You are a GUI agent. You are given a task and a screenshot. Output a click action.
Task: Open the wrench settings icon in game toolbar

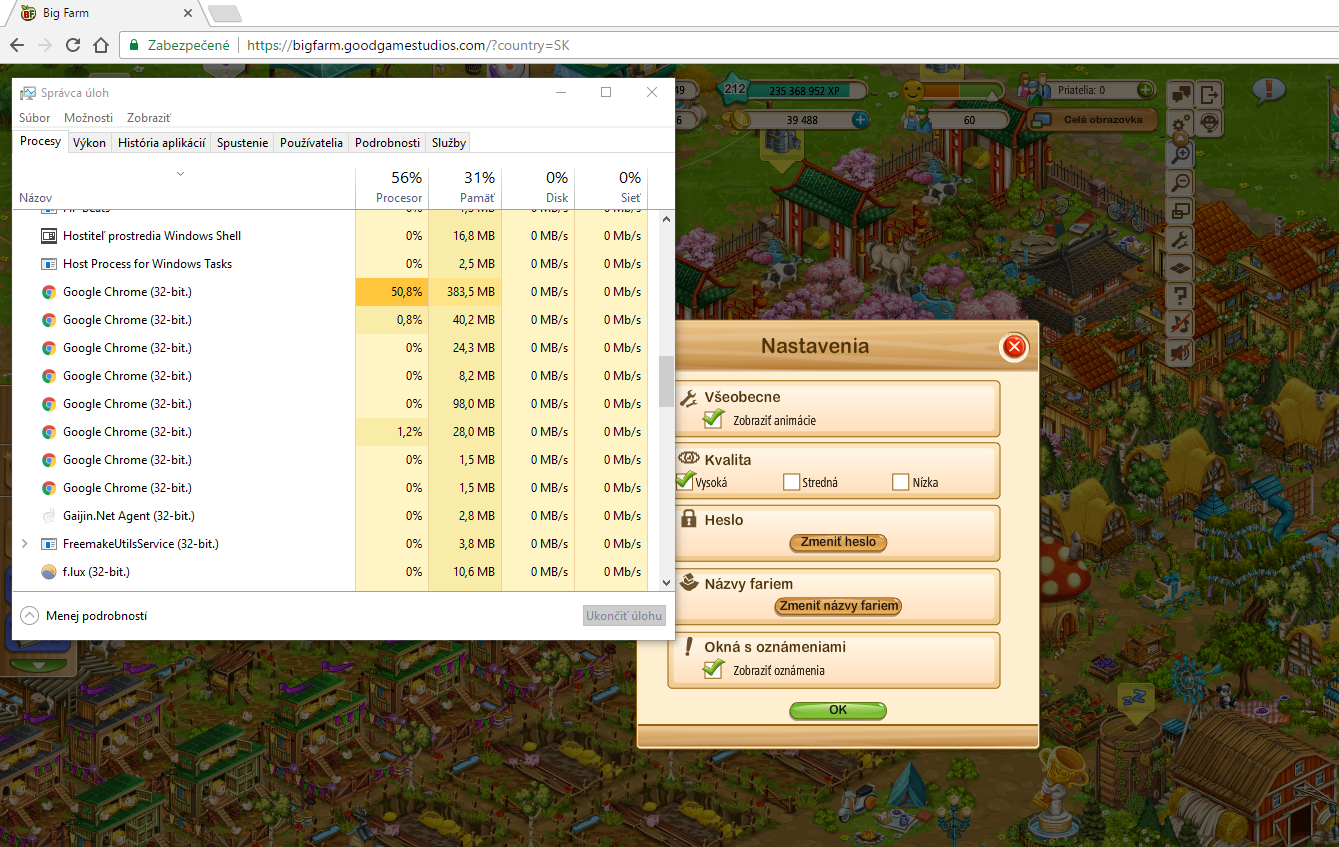(1181, 239)
